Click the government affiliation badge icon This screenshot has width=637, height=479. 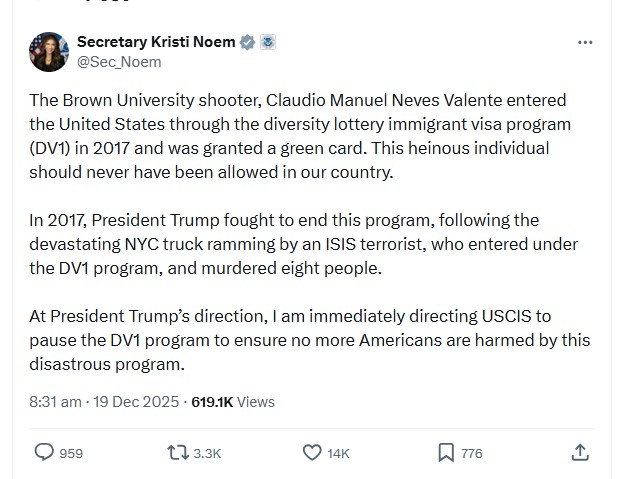267,42
